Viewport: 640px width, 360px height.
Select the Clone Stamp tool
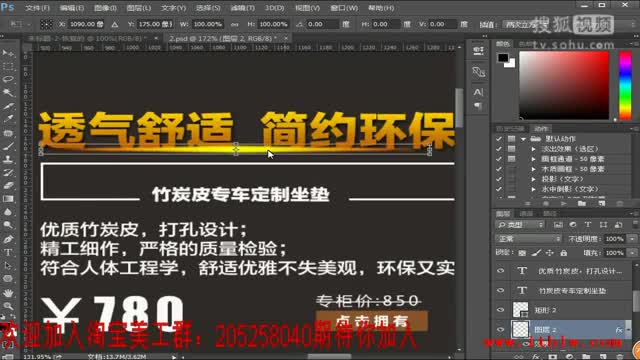coord(8,159)
